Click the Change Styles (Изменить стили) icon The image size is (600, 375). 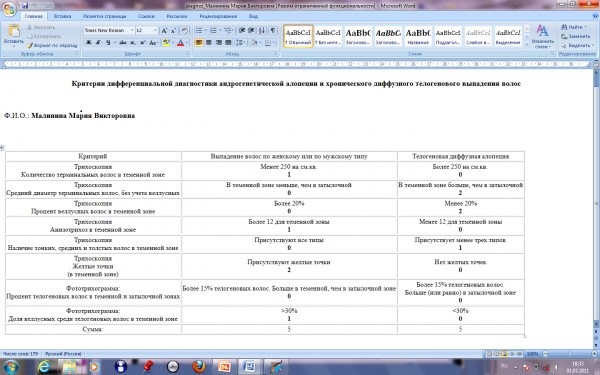[542, 37]
